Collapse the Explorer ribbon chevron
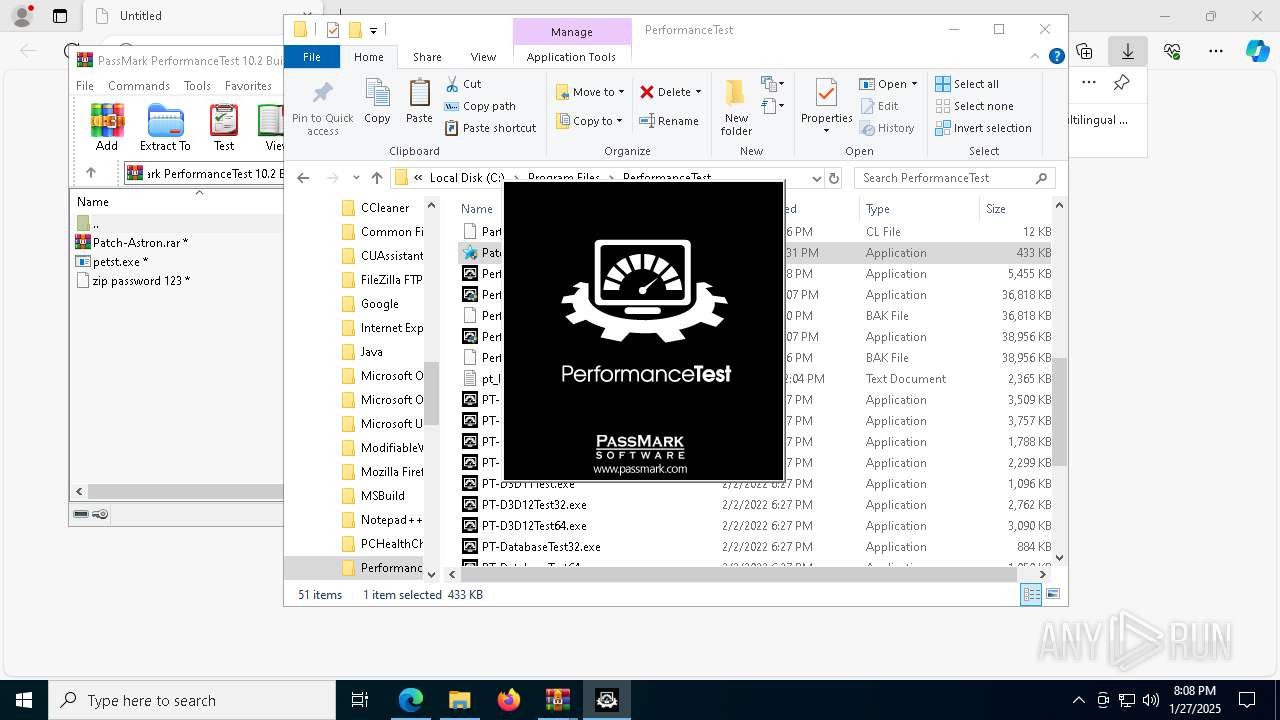This screenshot has width=1280, height=720. [1036, 57]
